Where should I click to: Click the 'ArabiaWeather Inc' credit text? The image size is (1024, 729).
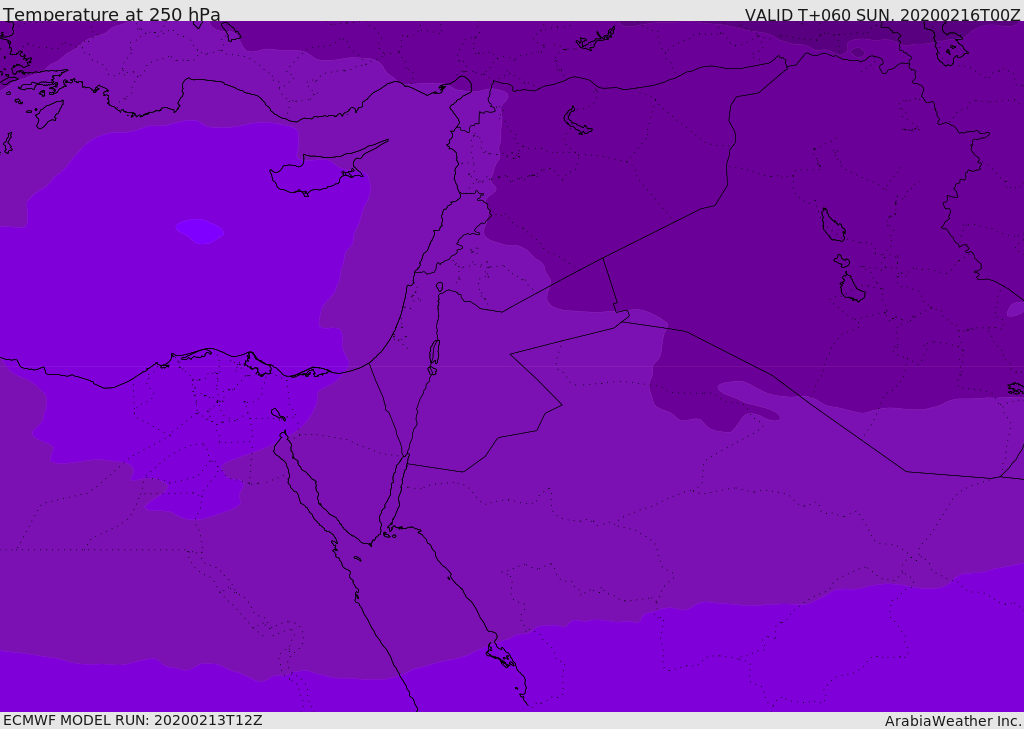[x=953, y=721]
